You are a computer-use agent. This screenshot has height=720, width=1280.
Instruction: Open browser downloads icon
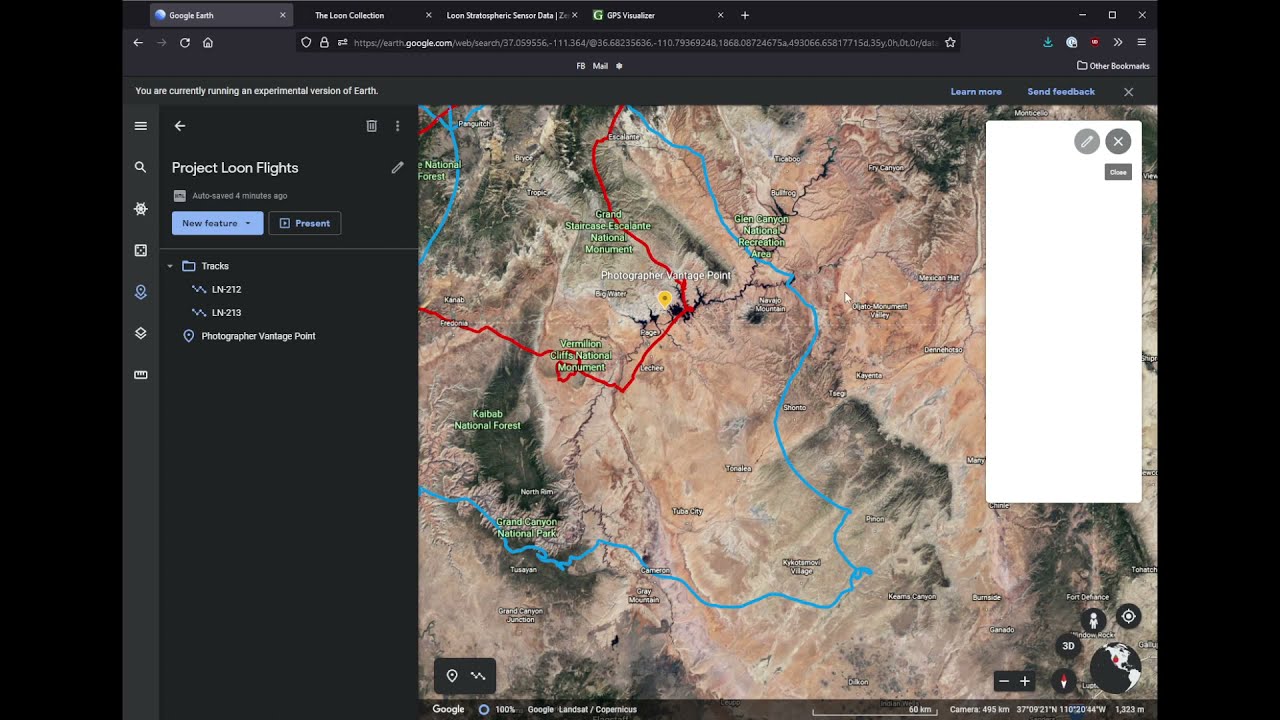tap(1048, 42)
